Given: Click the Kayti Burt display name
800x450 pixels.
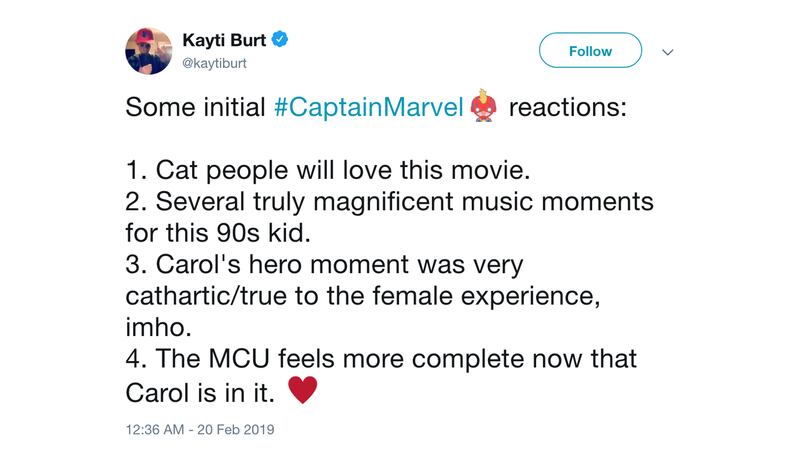Looking at the screenshot, I should tap(224, 40).
